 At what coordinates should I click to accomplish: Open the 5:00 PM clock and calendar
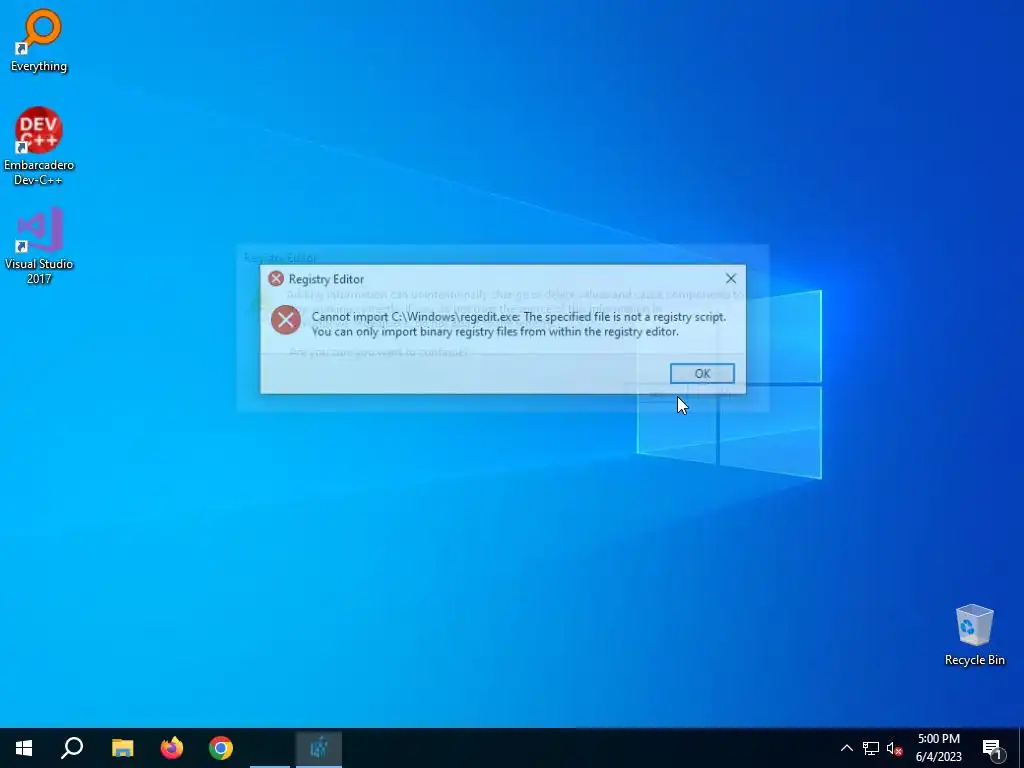[x=938, y=748]
